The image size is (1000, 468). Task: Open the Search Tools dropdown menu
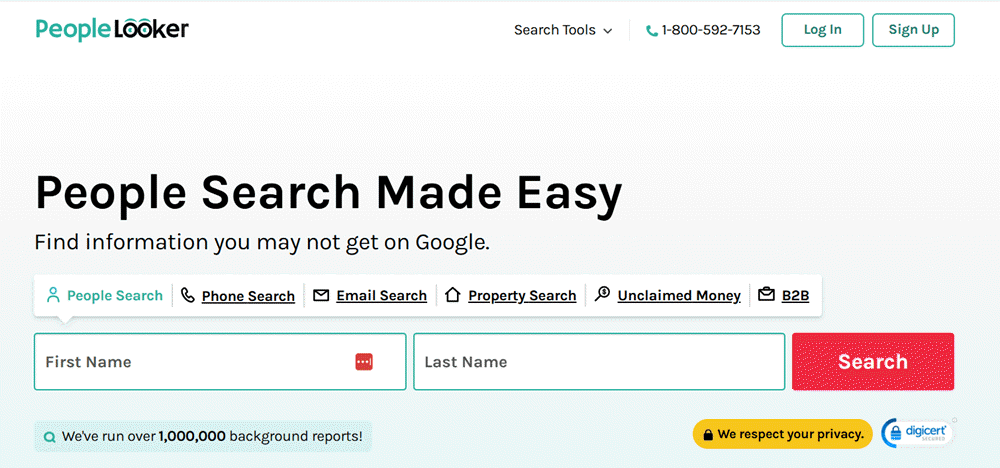(555, 30)
